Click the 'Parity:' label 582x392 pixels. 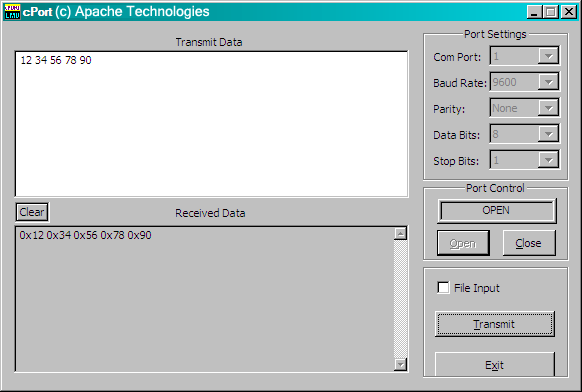point(449,109)
